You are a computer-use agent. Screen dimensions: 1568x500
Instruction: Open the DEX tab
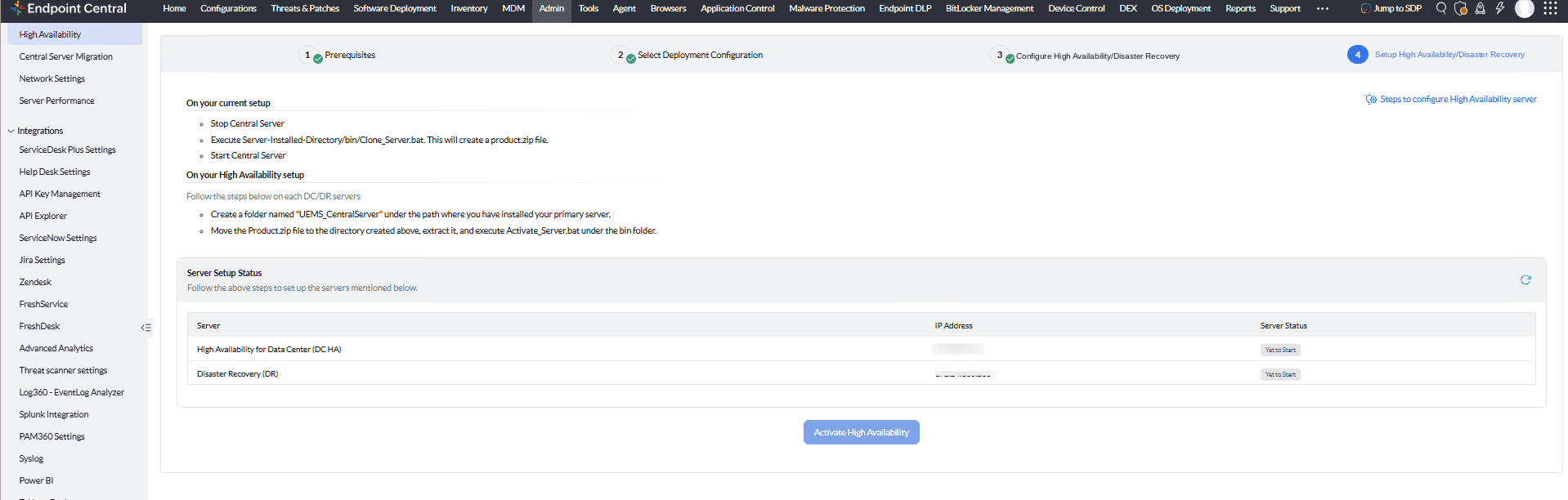[x=1128, y=8]
